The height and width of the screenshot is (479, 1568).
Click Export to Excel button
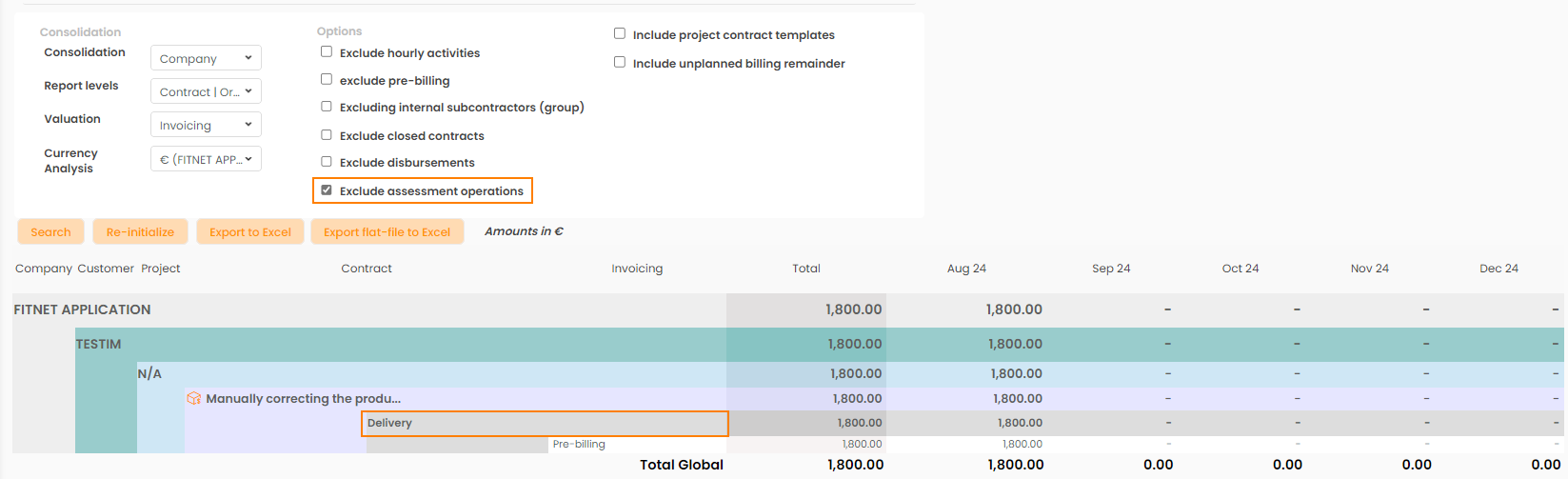[x=250, y=231]
